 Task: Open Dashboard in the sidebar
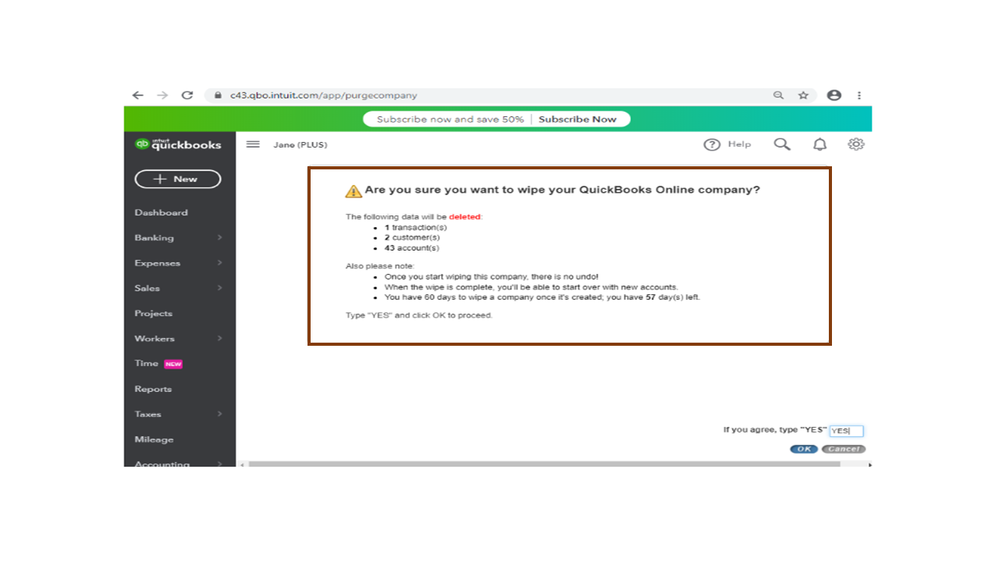coord(161,212)
